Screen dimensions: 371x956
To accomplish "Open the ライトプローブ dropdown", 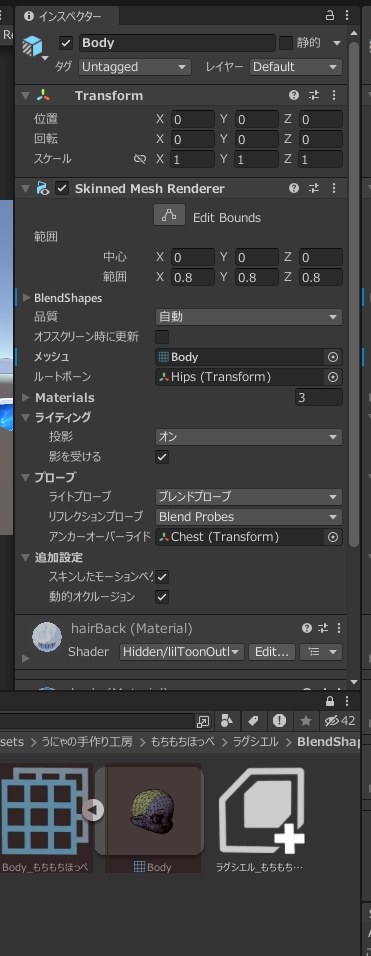I will [249, 497].
